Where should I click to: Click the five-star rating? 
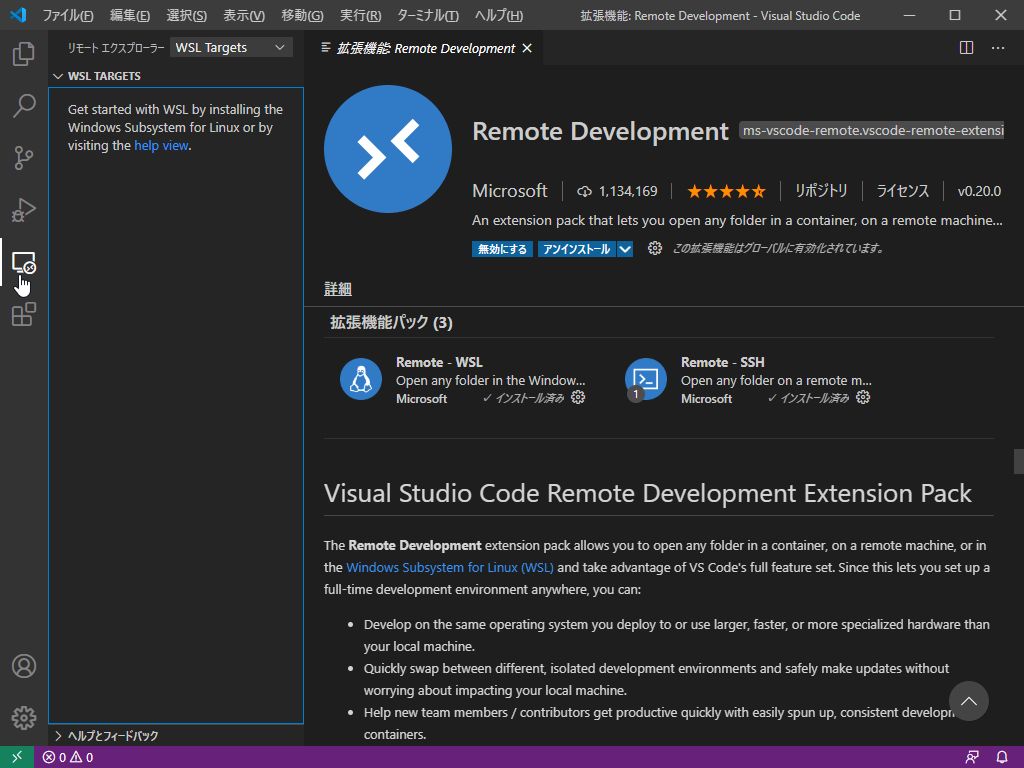tap(726, 191)
